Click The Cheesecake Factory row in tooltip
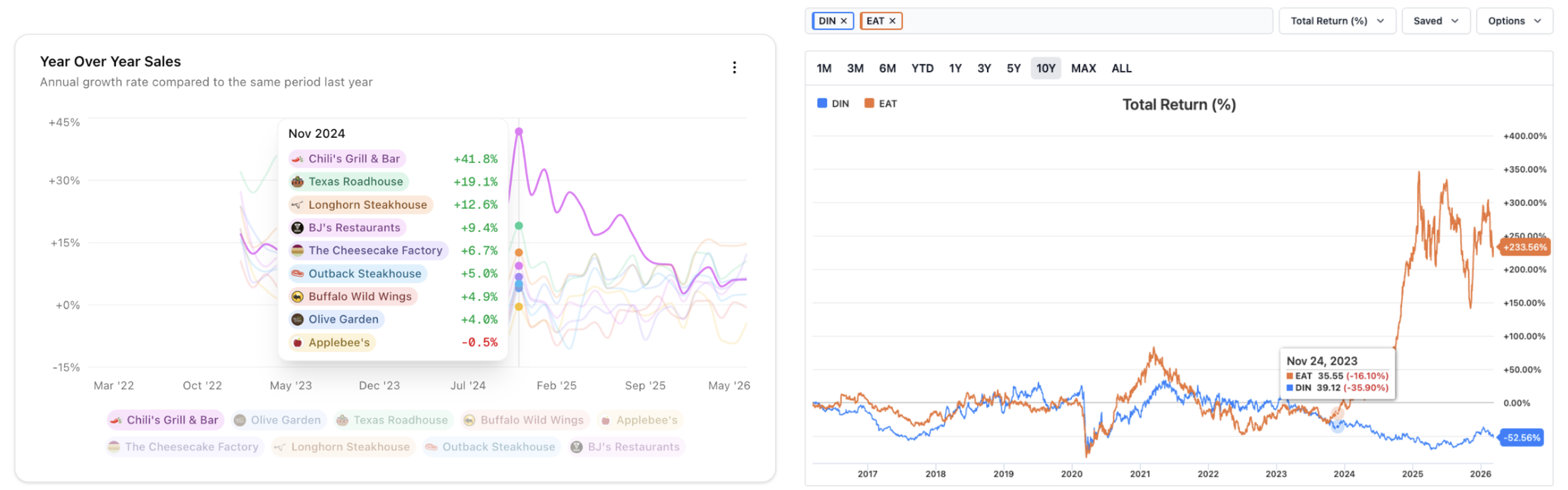Image resolution: width=1568 pixels, height=490 pixels. [393, 250]
